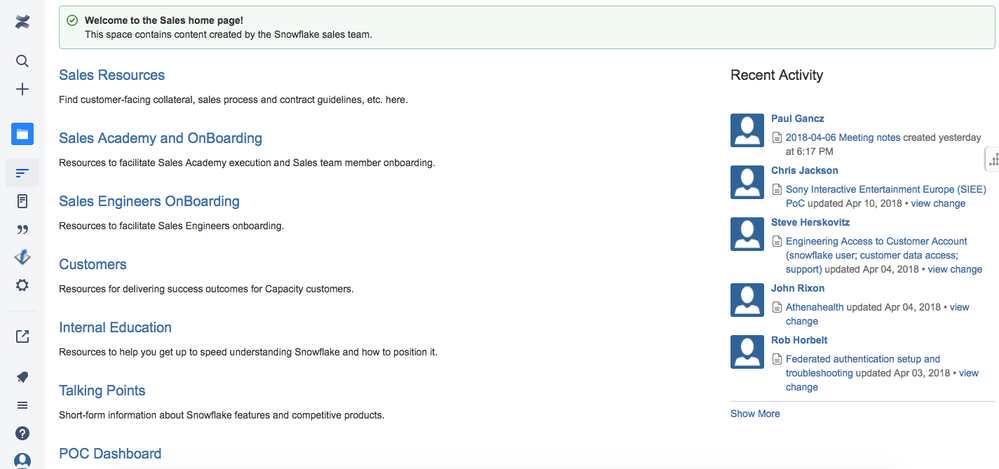The width and height of the screenshot is (999, 469).
Task: Select the pages tree icon in sidebar
Action: 22,173
